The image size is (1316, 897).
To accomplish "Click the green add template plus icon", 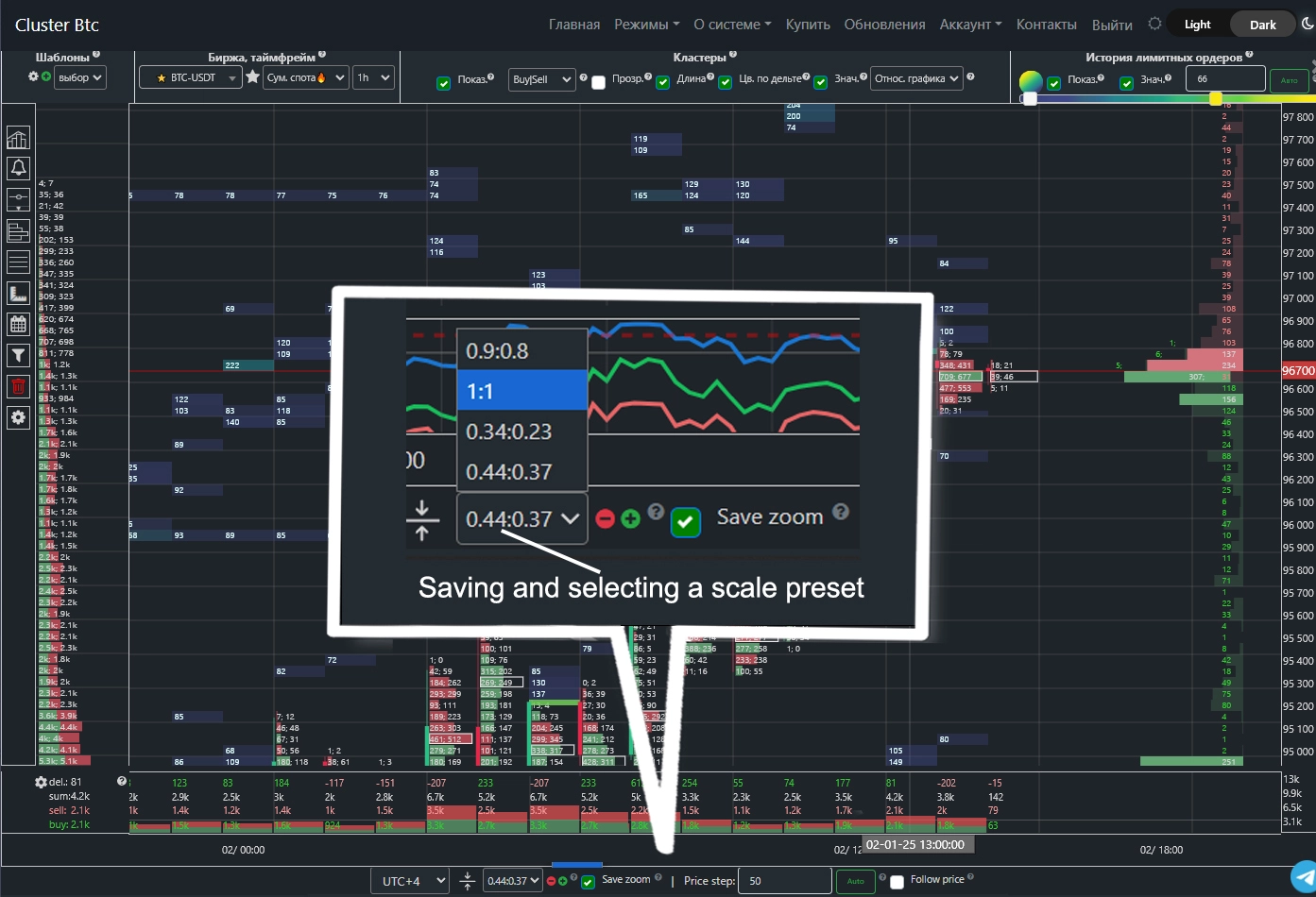I will pos(45,76).
